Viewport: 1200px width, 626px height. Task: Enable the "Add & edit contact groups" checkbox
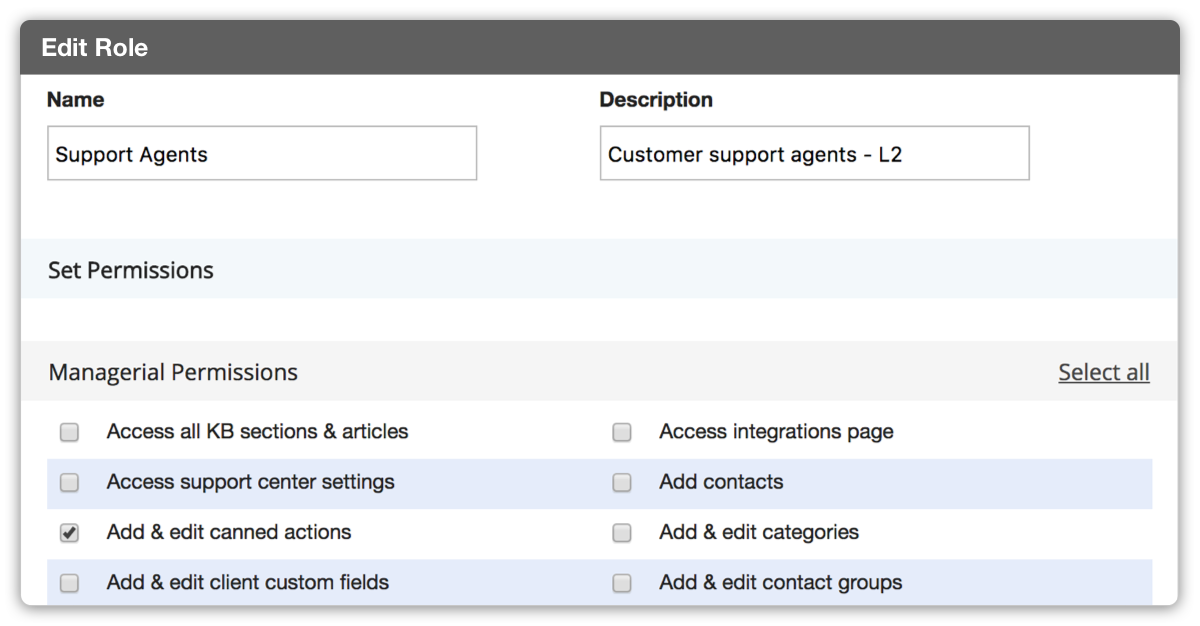(x=622, y=583)
